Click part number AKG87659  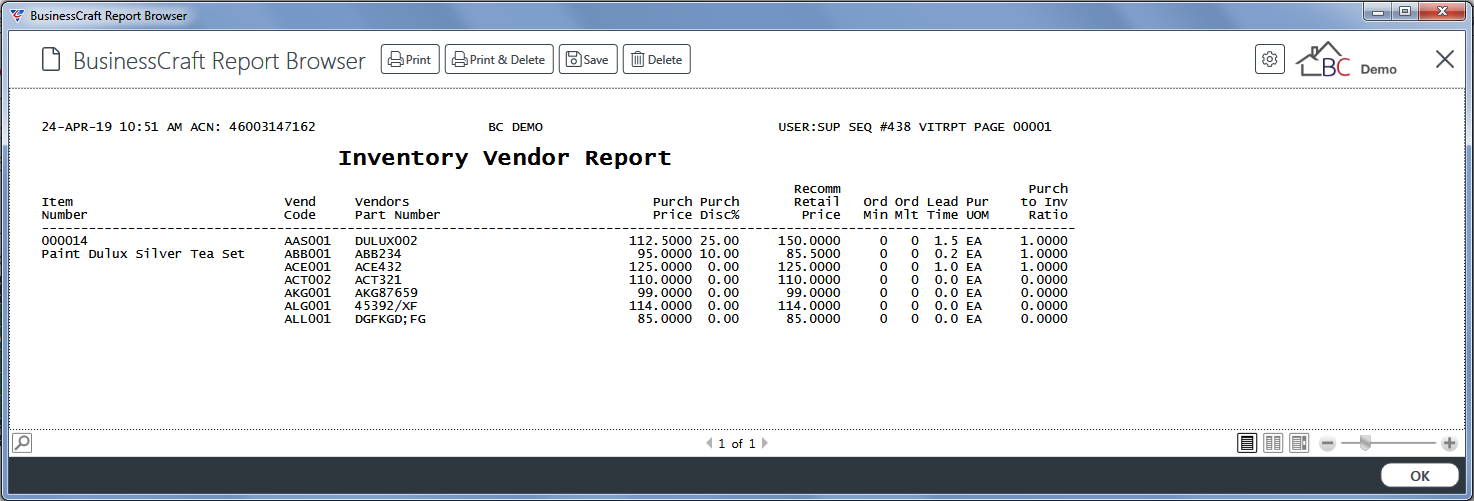pos(386,293)
